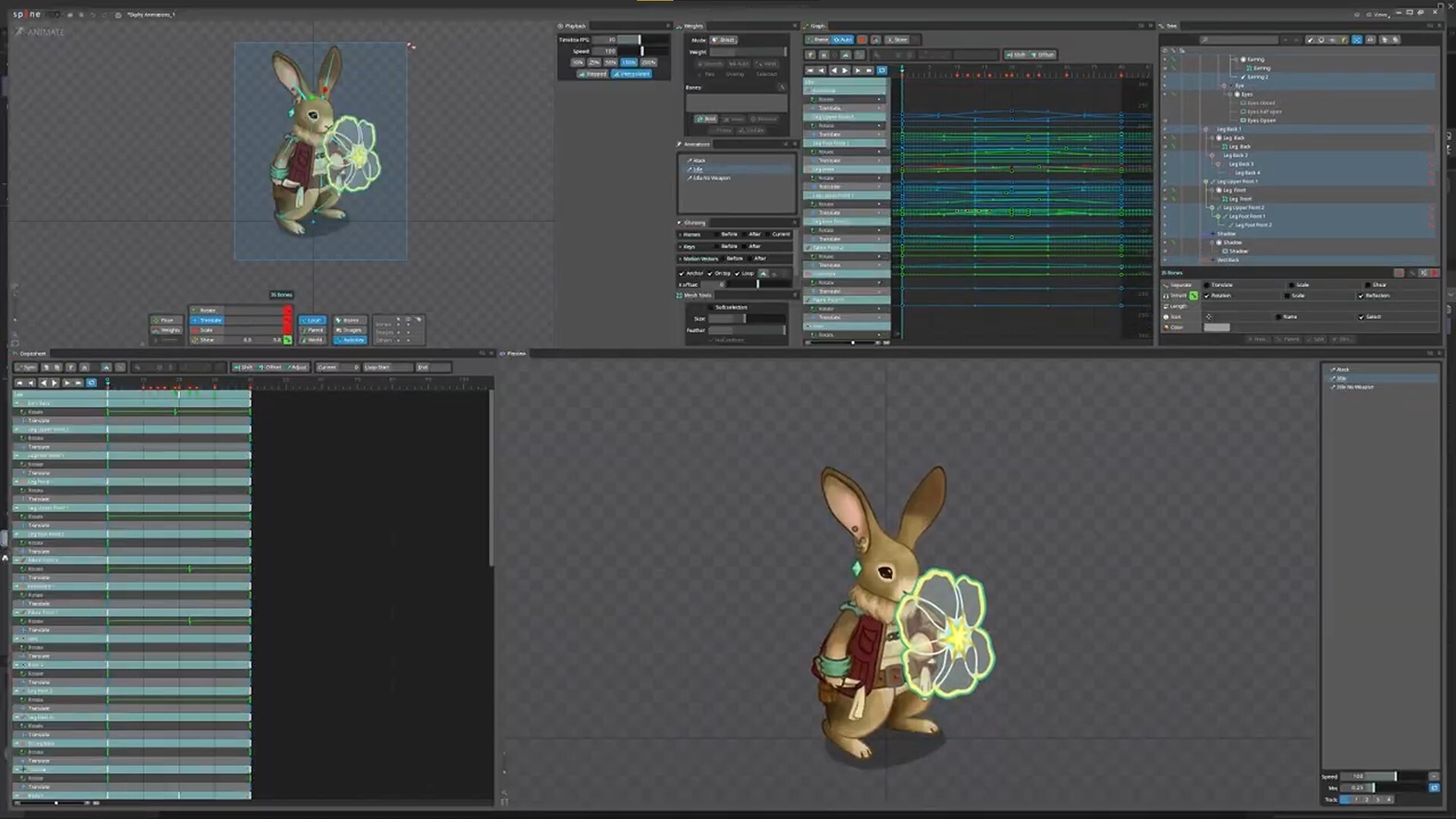This screenshot has width=1456, height=819.
Task: Click the blue highlighted filter icon in Tree
Action: [x=1357, y=39]
